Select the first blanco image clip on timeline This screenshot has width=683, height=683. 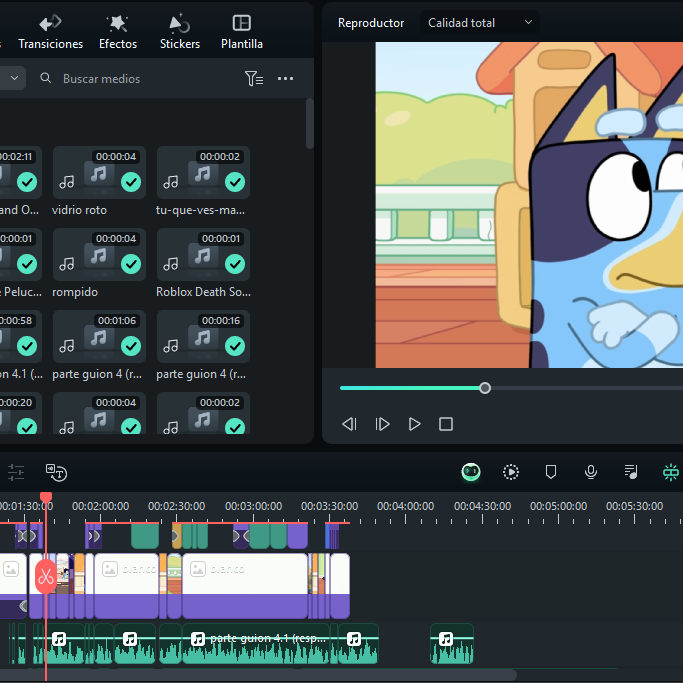126,586
